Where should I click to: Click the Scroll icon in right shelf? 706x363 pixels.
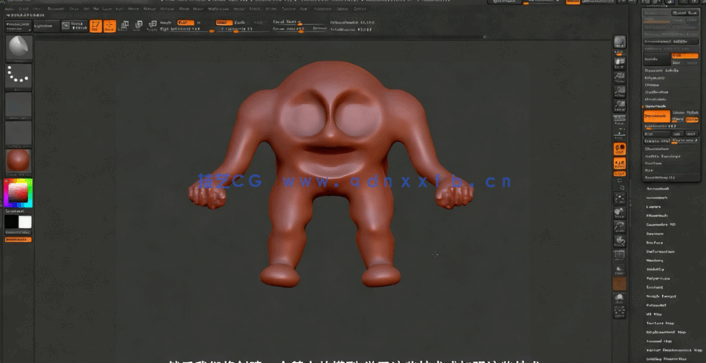tap(620, 63)
